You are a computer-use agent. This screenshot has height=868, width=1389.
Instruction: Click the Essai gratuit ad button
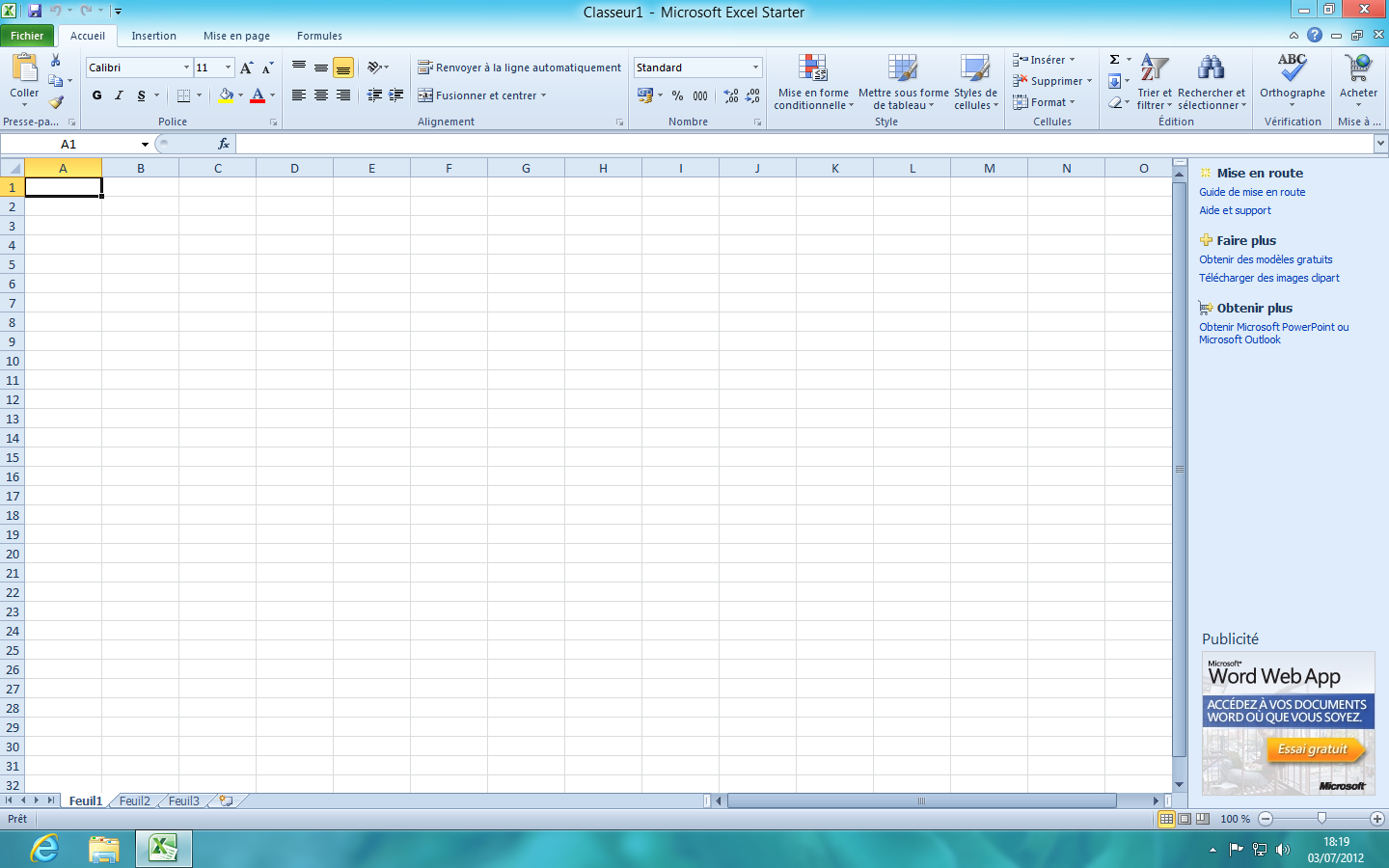1313,749
